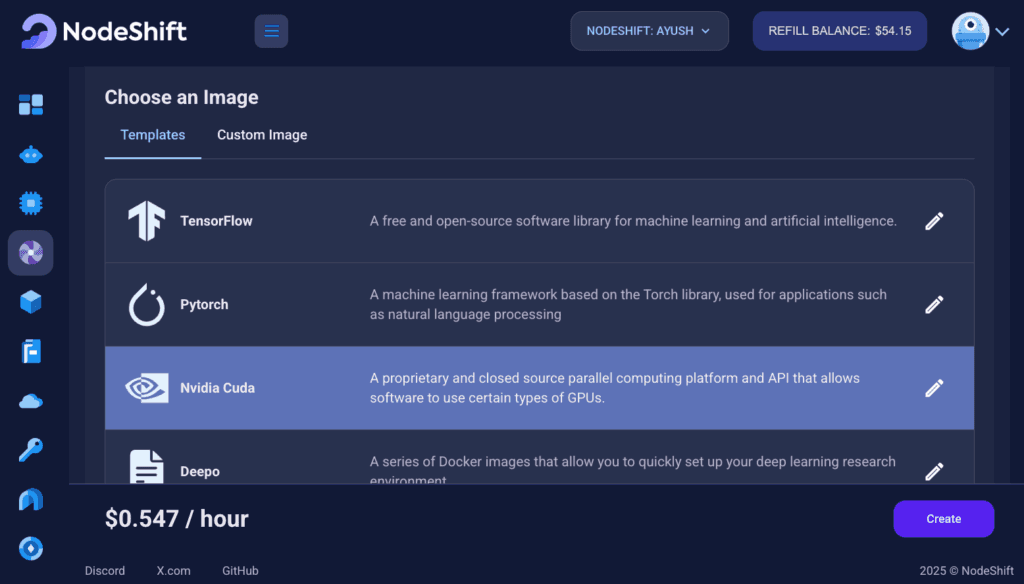Edit the Nvidia Cuda template with pencil icon
Image resolution: width=1024 pixels, height=584 pixels.
pyautogui.click(x=934, y=388)
